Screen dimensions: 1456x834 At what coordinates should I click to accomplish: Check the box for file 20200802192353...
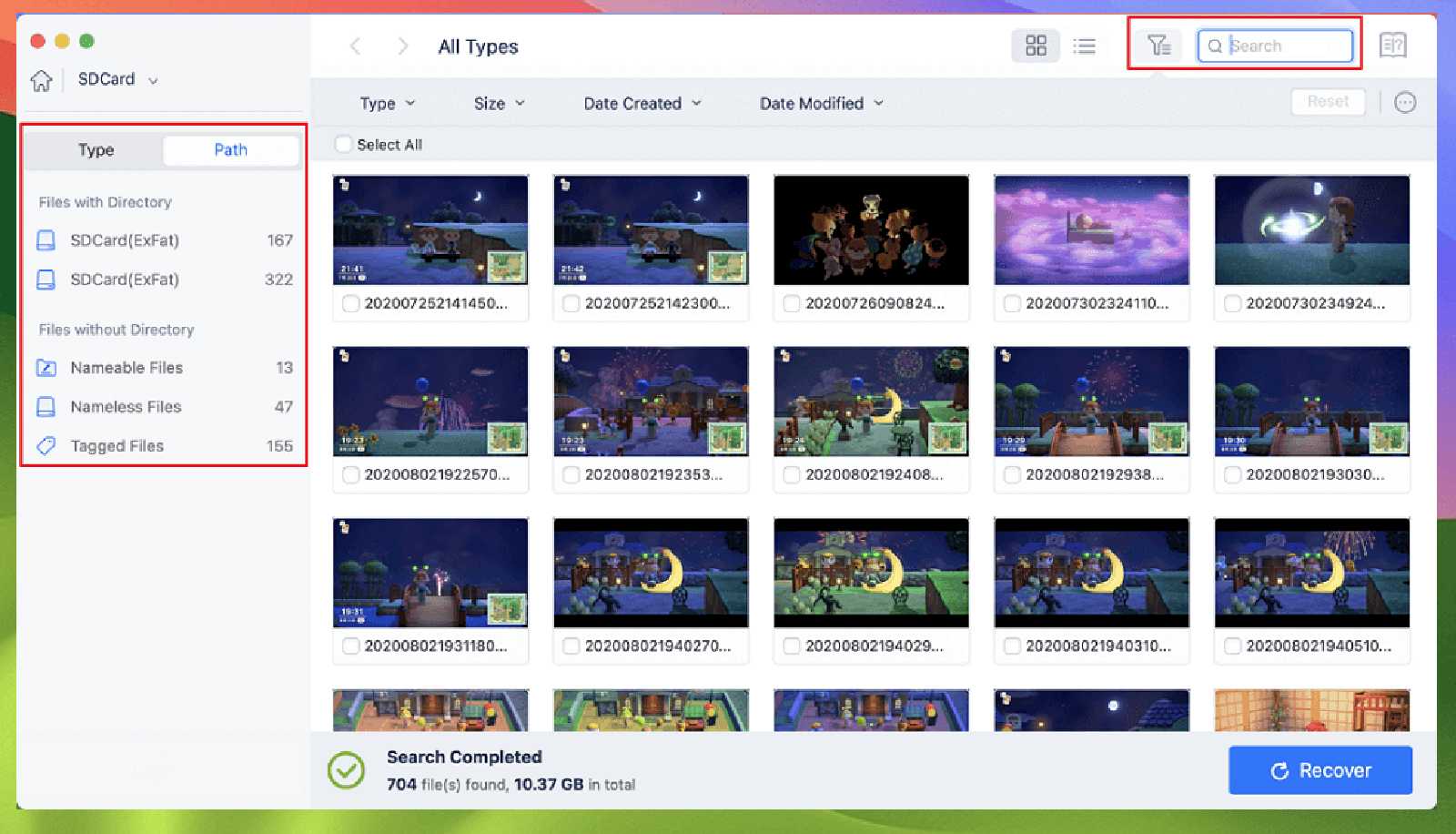tap(571, 474)
